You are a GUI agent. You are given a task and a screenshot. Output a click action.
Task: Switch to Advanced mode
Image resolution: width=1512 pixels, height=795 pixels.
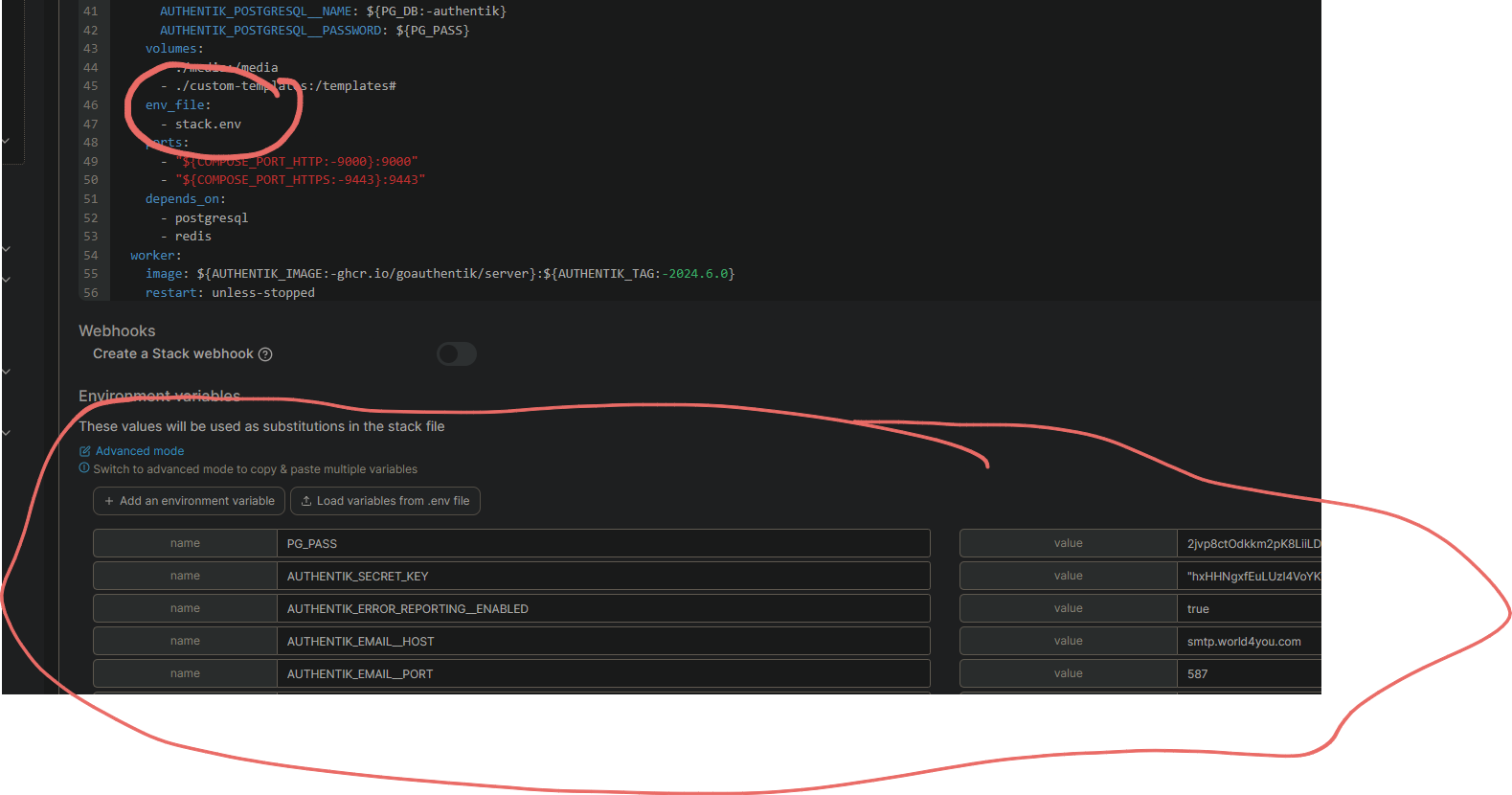click(x=140, y=451)
